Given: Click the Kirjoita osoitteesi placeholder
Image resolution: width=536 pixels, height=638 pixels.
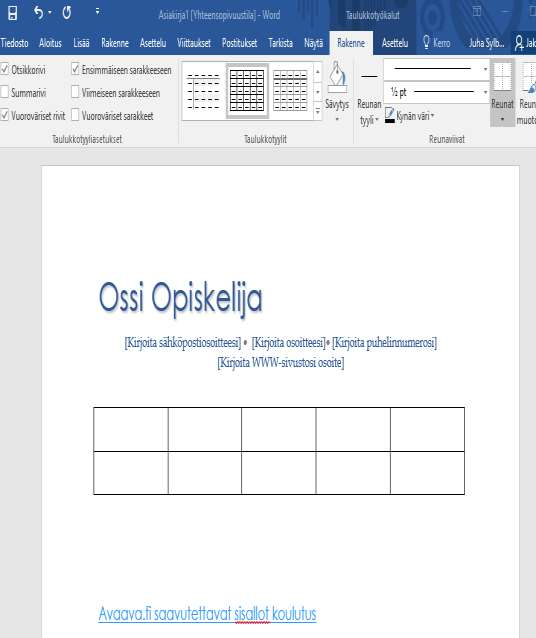Looking at the screenshot, I should pyautogui.click(x=289, y=343).
